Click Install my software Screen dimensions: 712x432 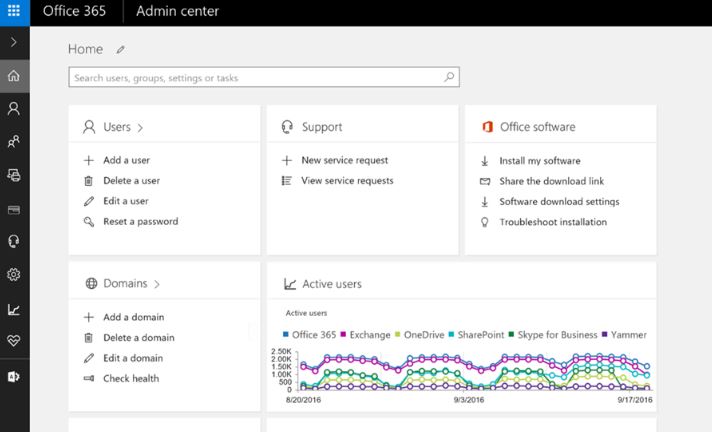(539, 160)
